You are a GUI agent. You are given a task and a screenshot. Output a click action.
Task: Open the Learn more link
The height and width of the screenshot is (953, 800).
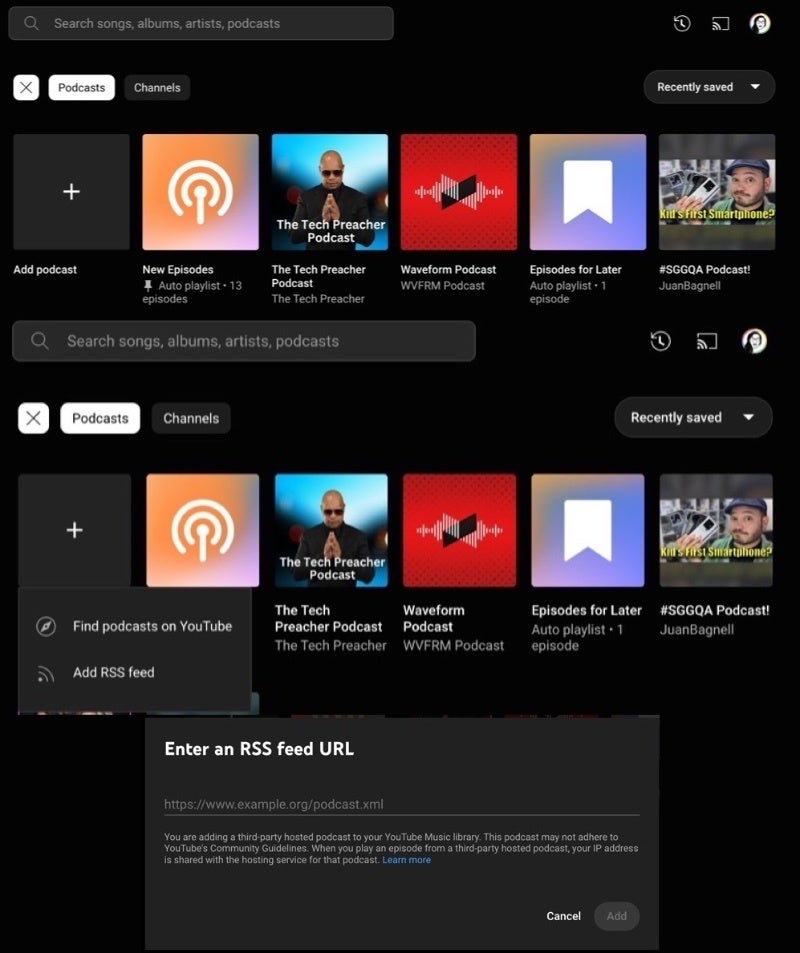click(406, 860)
